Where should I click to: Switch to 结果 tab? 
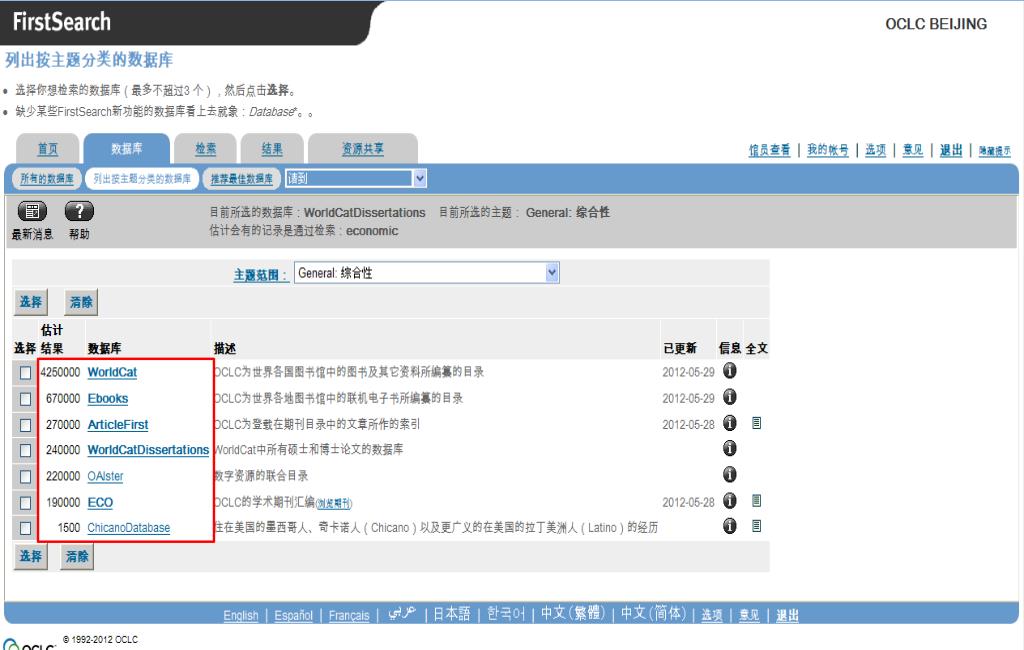[x=272, y=149]
